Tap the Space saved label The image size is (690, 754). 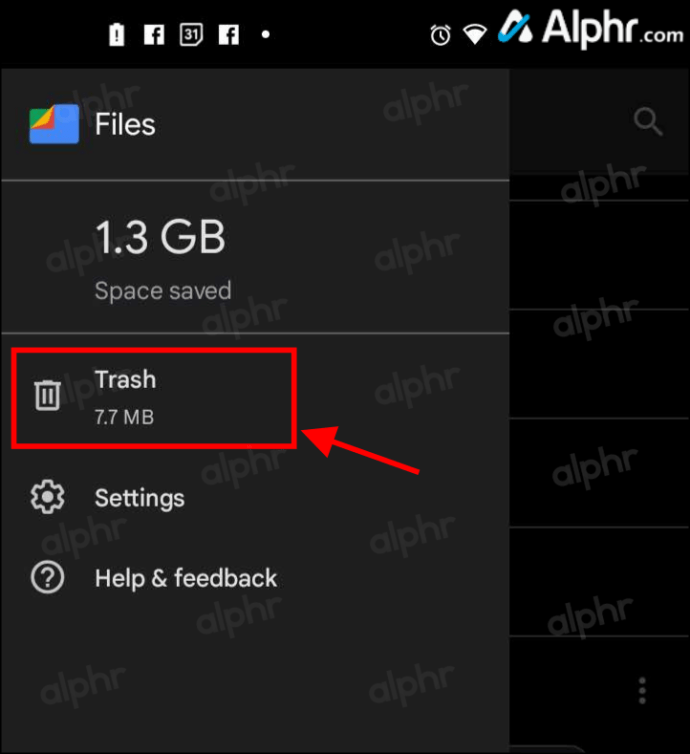tap(163, 291)
